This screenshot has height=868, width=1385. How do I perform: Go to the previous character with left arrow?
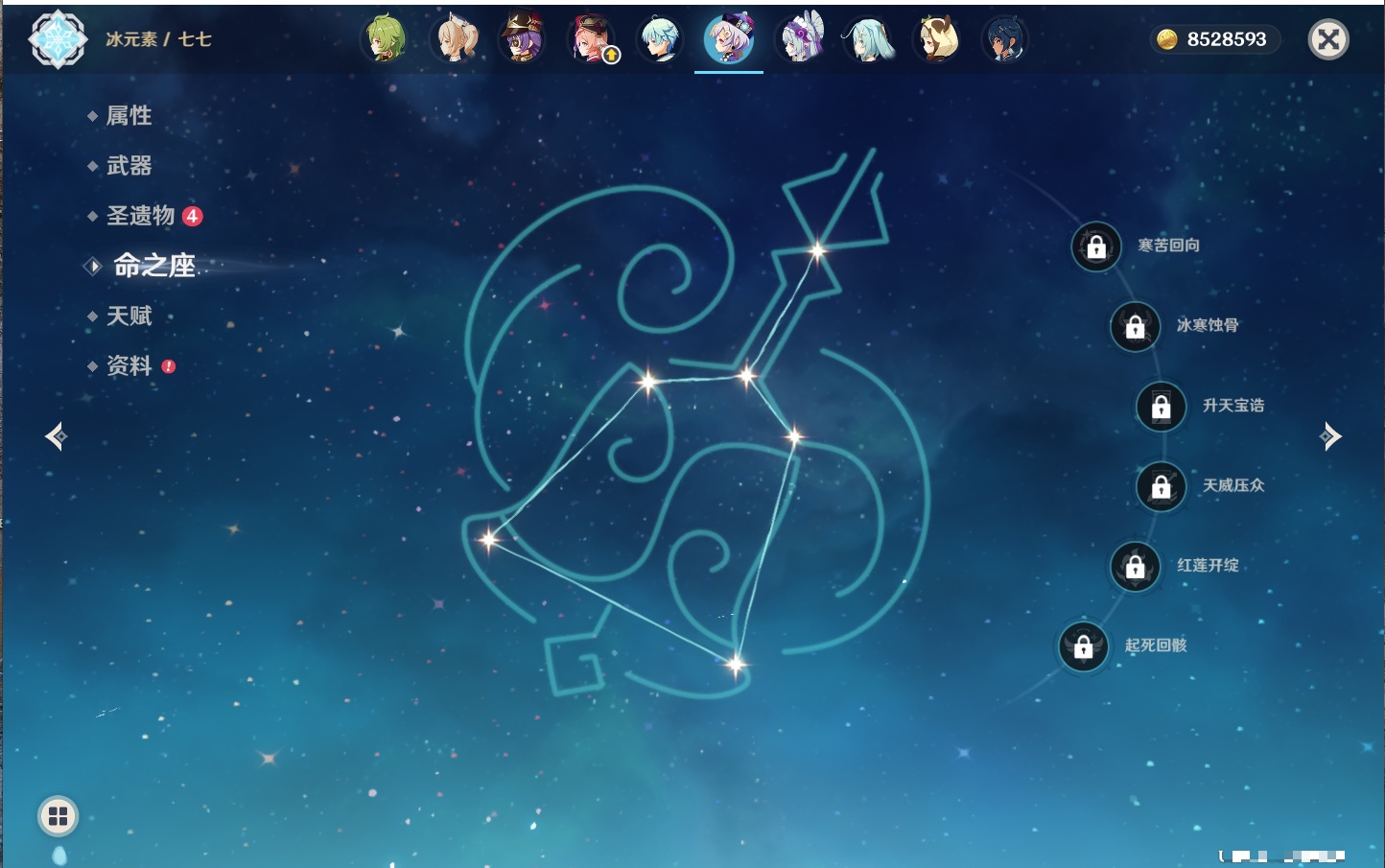(56, 436)
